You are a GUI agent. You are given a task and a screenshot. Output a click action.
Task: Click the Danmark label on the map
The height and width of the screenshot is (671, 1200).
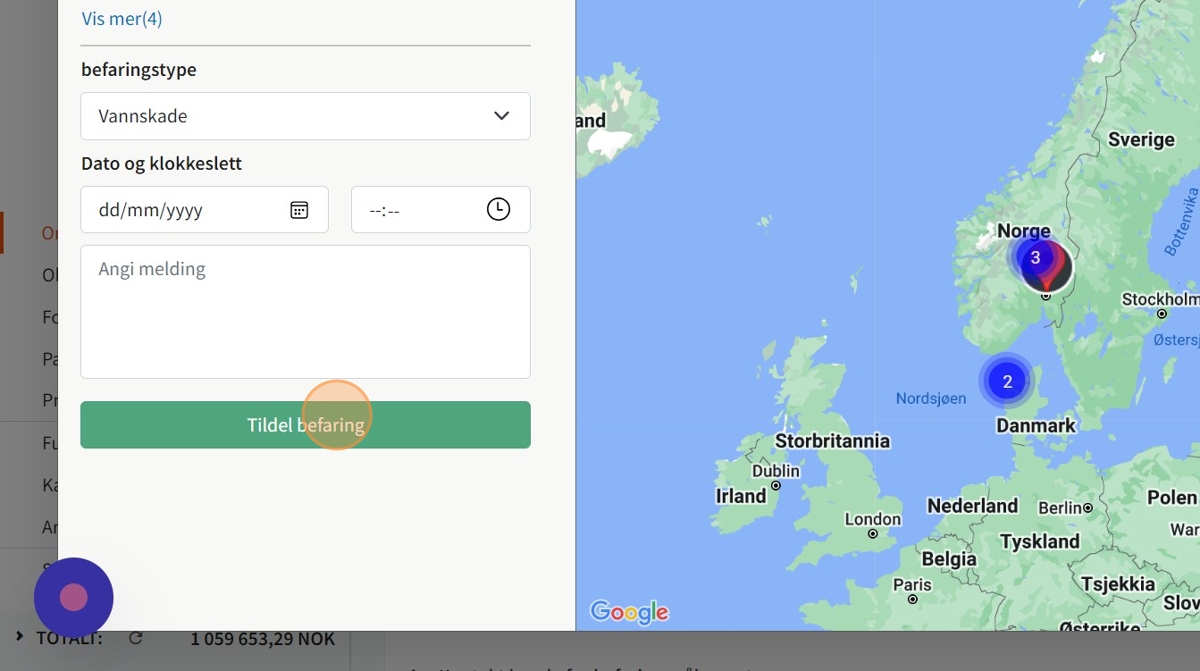[x=1036, y=426]
